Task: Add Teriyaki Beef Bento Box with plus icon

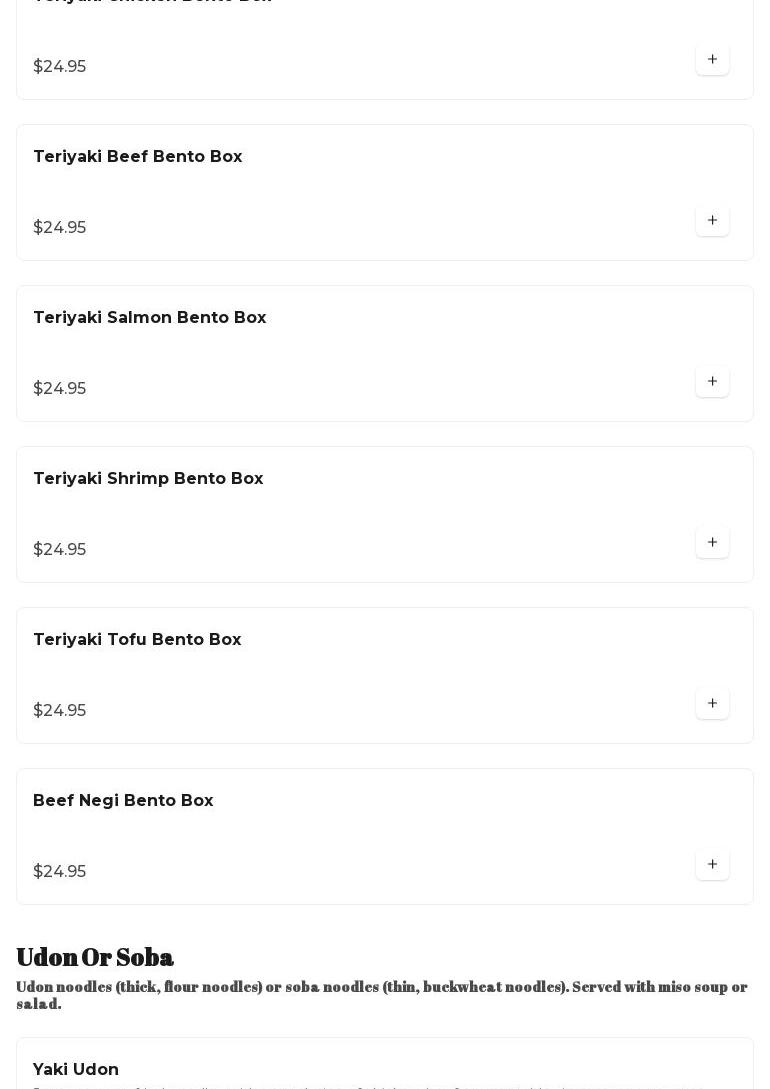Action: pyautogui.click(x=712, y=221)
